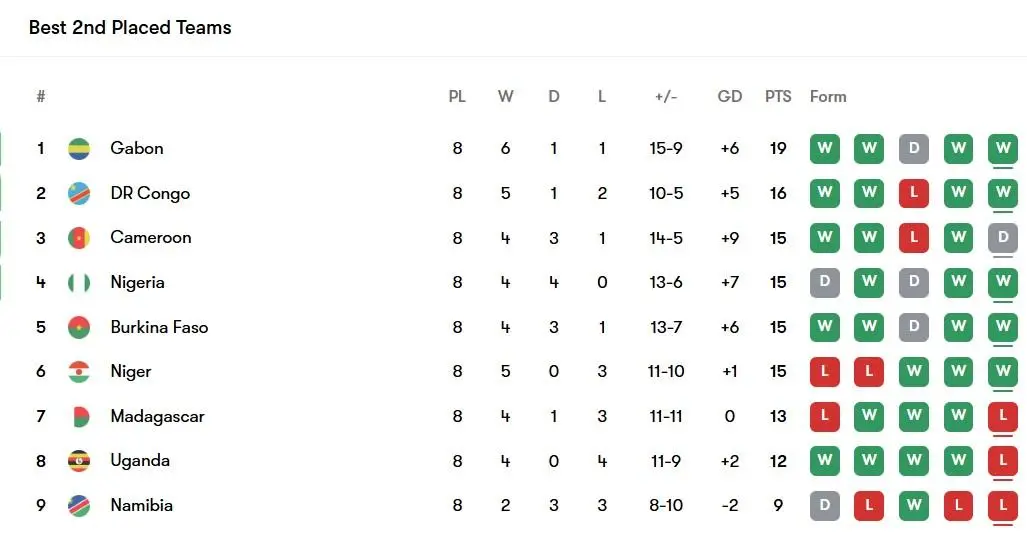
Task: Click the Form column header
Action: (828, 97)
